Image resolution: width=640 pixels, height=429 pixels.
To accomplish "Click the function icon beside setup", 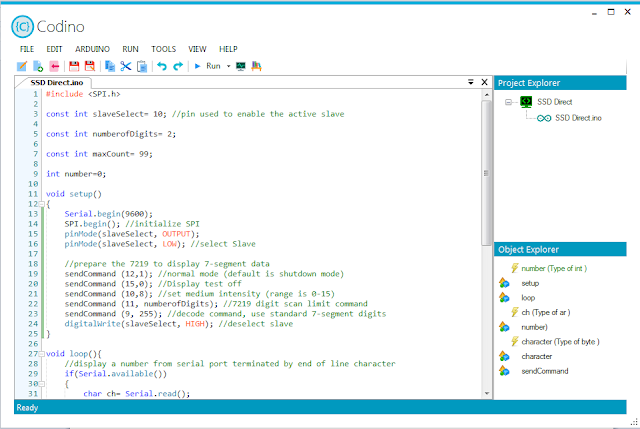I will (x=504, y=283).
